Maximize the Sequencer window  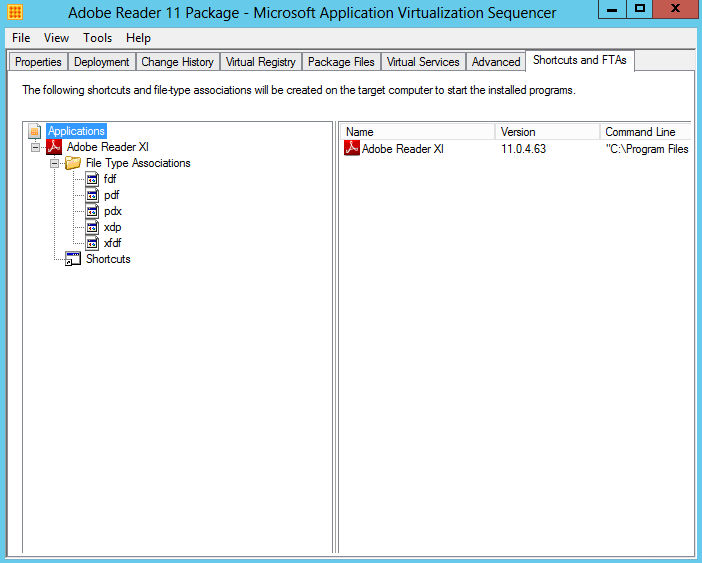click(640, 9)
